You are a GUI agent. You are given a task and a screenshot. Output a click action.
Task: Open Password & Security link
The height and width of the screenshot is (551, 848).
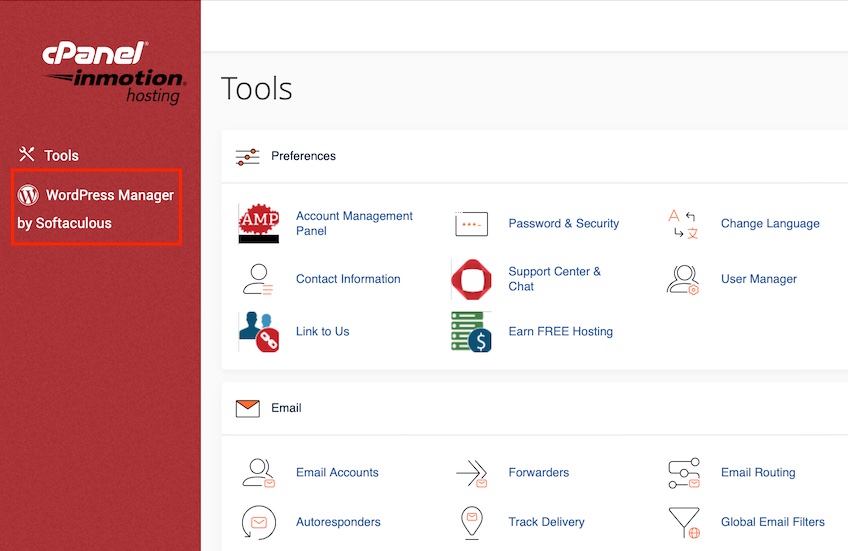point(564,223)
